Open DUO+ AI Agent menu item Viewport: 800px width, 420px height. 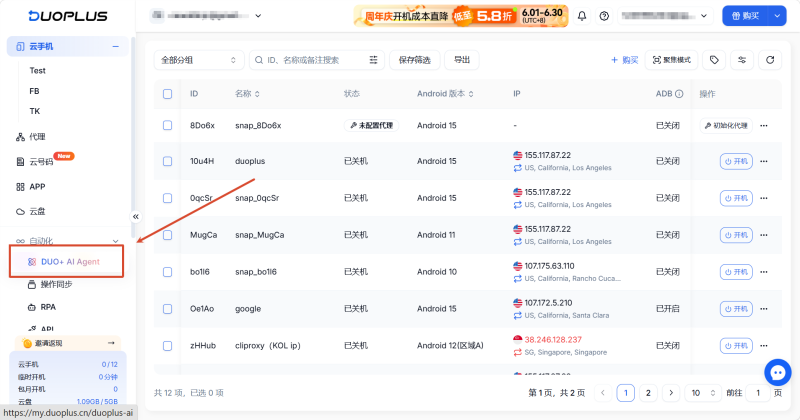pyautogui.click(x=66, y=262)
